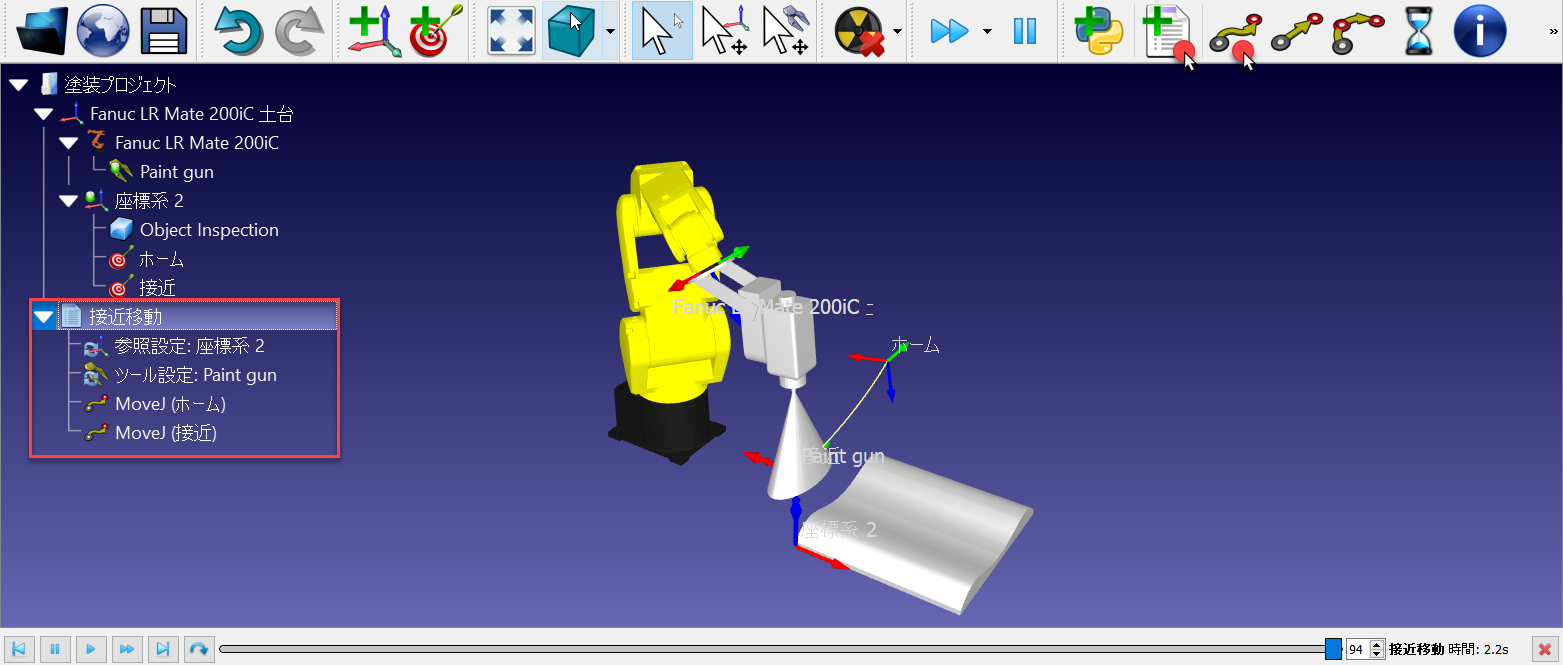
Task: Select the MoveJ (接近) instruction
Action: [166, 433]
